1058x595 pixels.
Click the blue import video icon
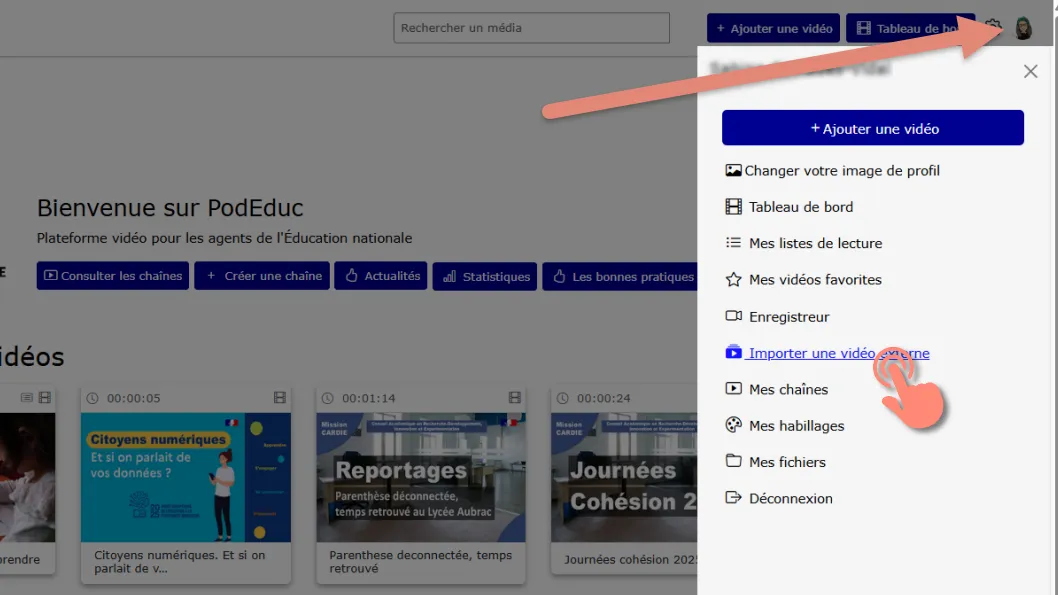coord(733,352)
